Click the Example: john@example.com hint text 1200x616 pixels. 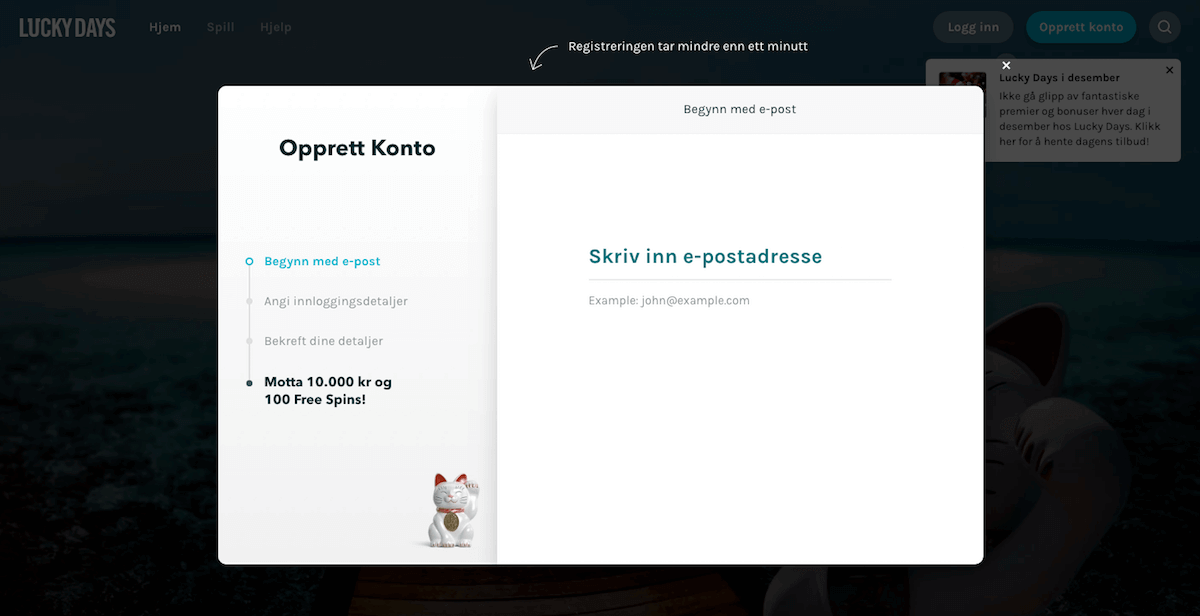coord(669,300)
